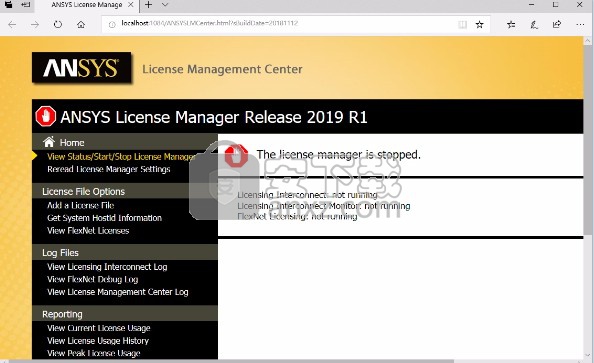Viewport: 594px width, 363px height.
Task: Refresh the page with reload icon
Action: pos(58,25)
